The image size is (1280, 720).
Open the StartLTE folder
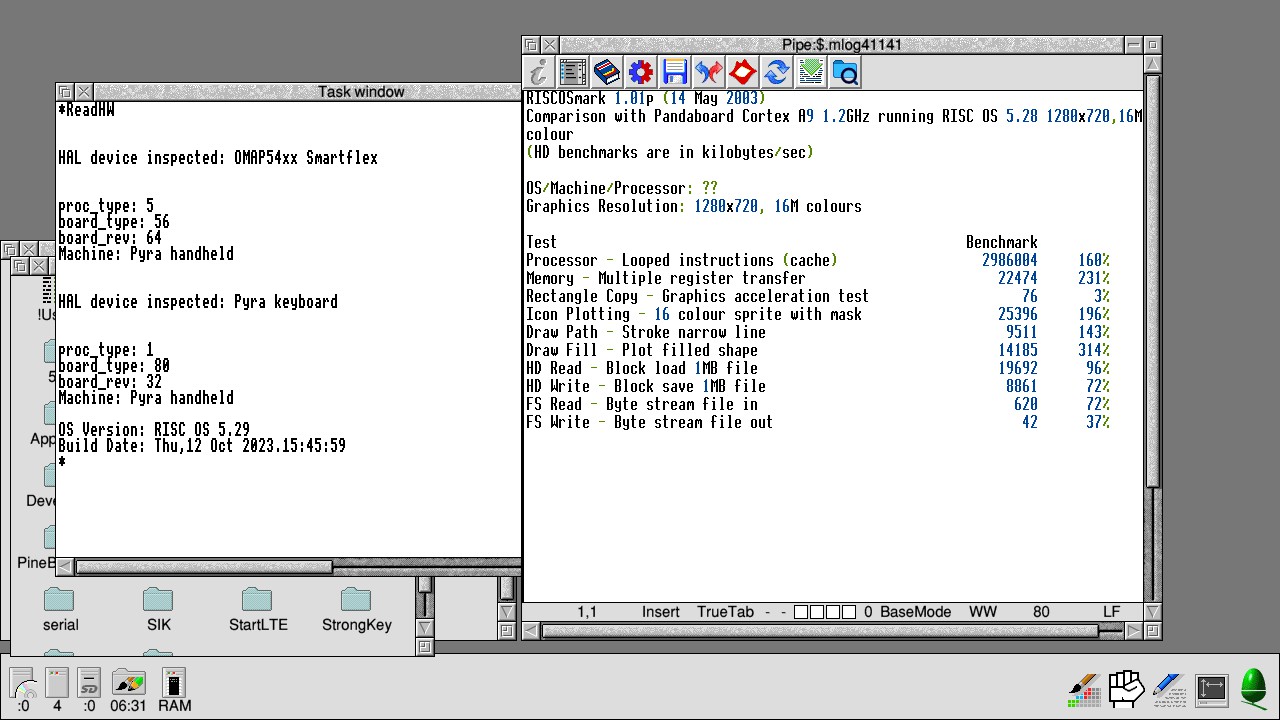pos(258,609)
